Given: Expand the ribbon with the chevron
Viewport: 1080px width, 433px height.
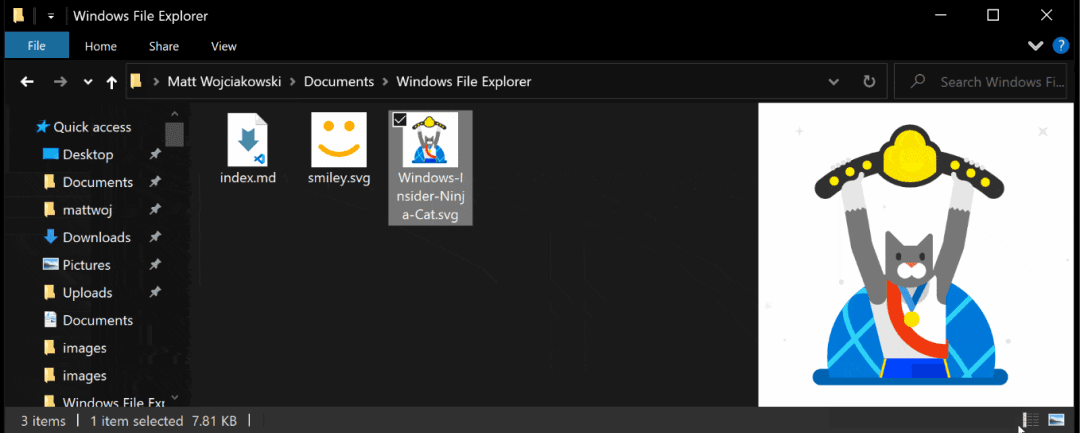Looking at the screenshot, I should pyautogui.click(x=1035, y=46).
